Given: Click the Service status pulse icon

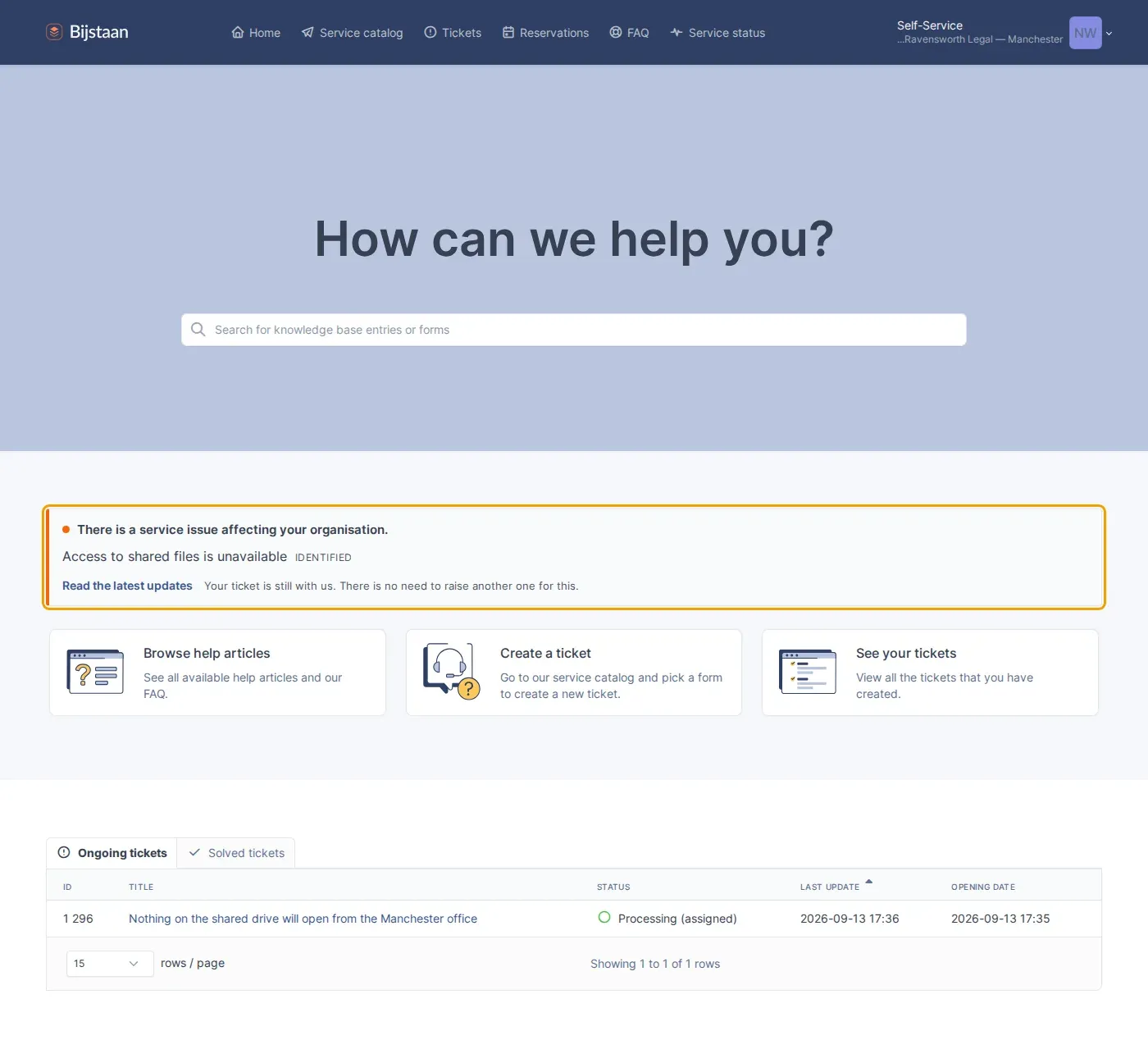Looking at the screenshot, I should [x=676, y=33].
